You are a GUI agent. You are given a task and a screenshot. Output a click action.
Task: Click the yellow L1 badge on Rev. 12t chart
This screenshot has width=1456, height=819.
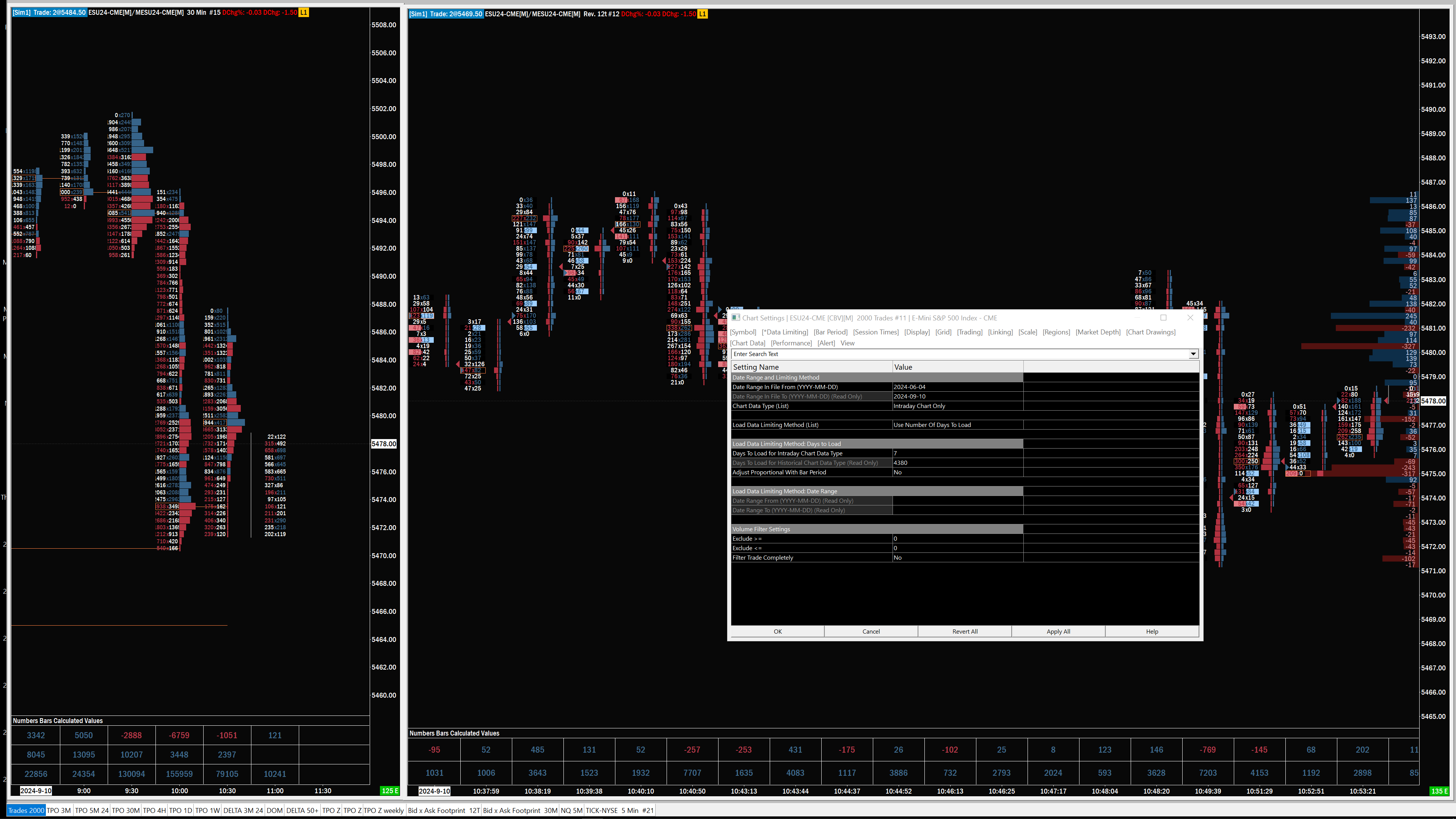coord(703,14)
